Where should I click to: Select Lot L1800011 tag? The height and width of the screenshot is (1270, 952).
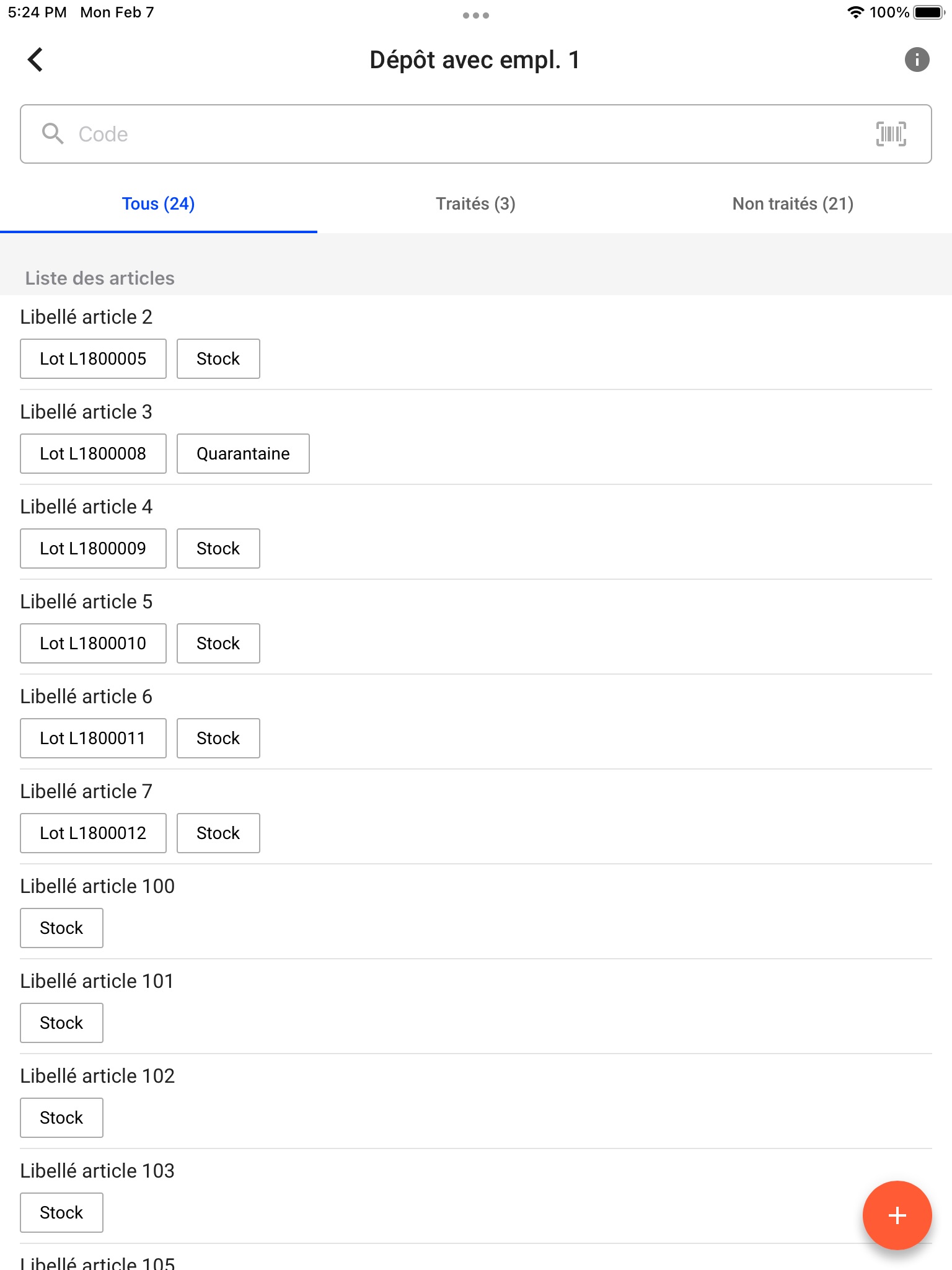point(93,738)
